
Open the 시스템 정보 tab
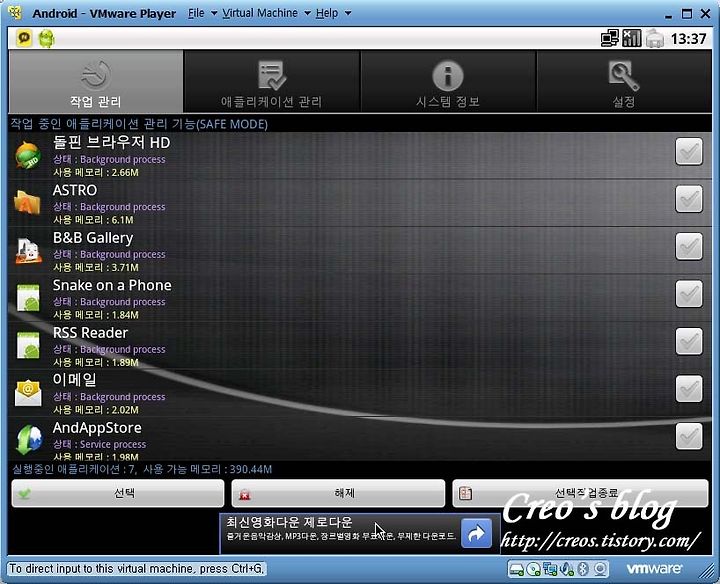448,82
